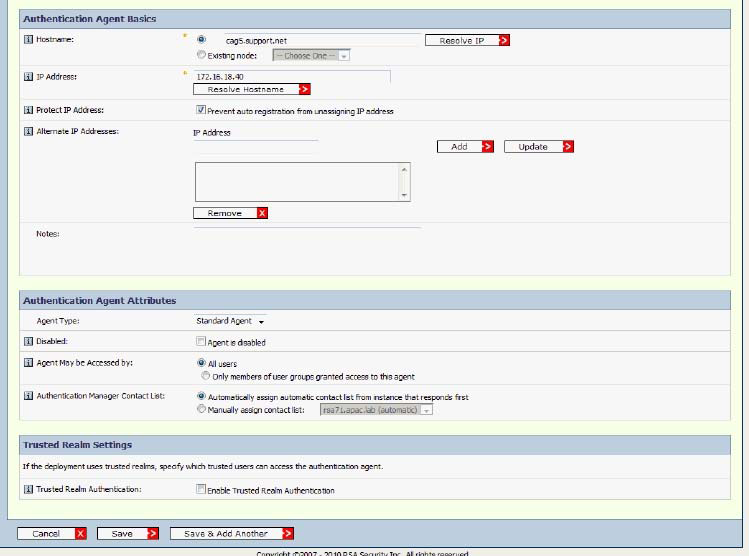Click the Resolve IP button
The width and height of the screenshot is (749, 556).
click(x=467, y=41)
